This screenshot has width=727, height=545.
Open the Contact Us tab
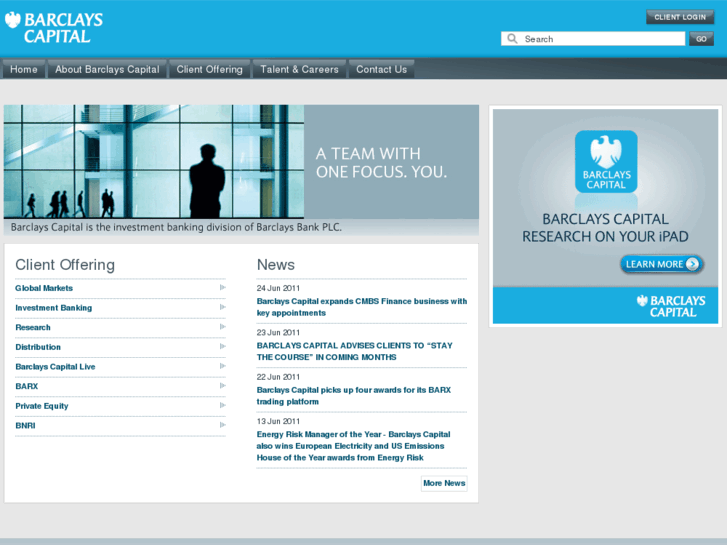pyautogui.click(x=381, y=69)
